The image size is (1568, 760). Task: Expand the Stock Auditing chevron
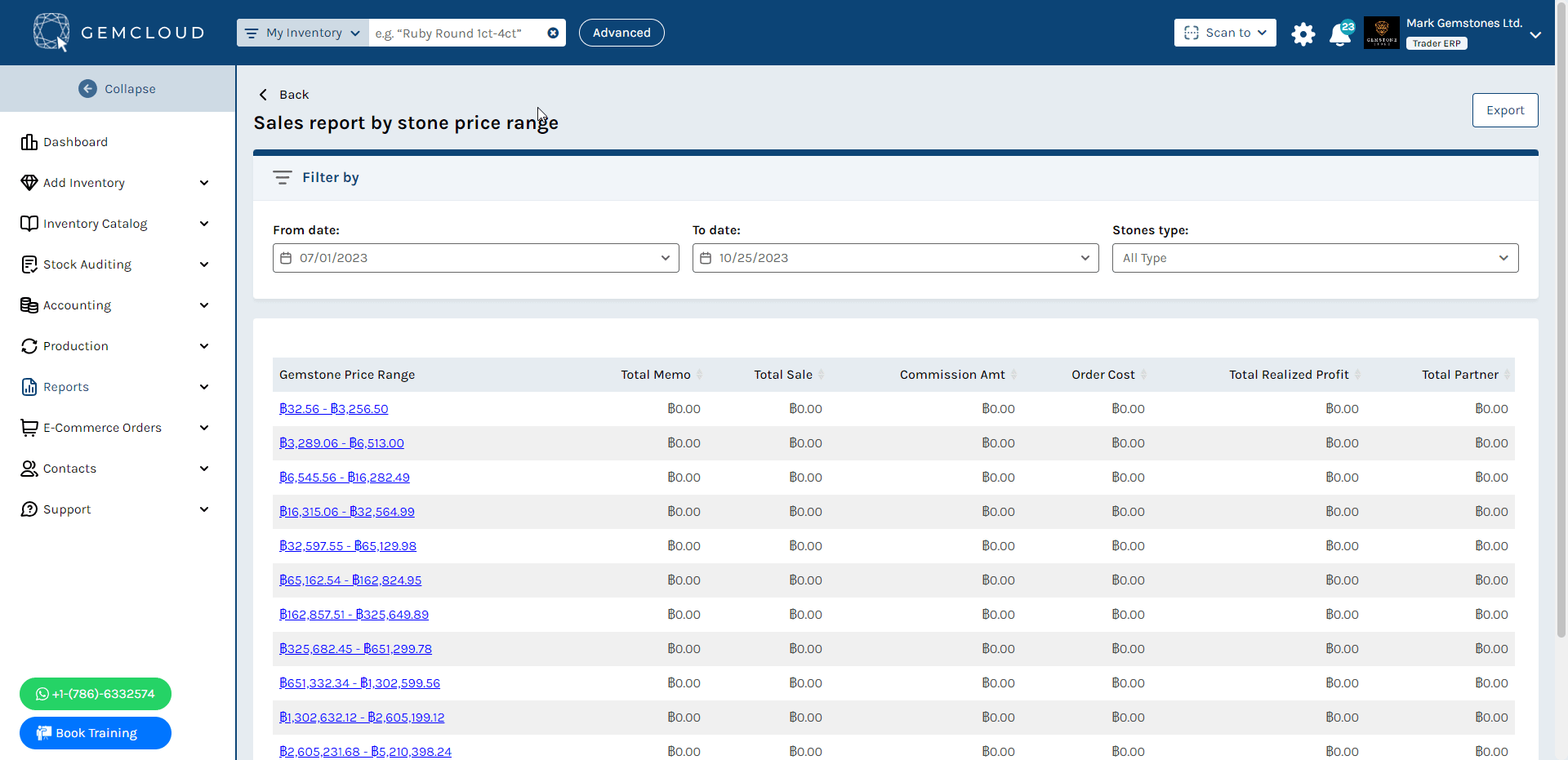tap(204, 264)
